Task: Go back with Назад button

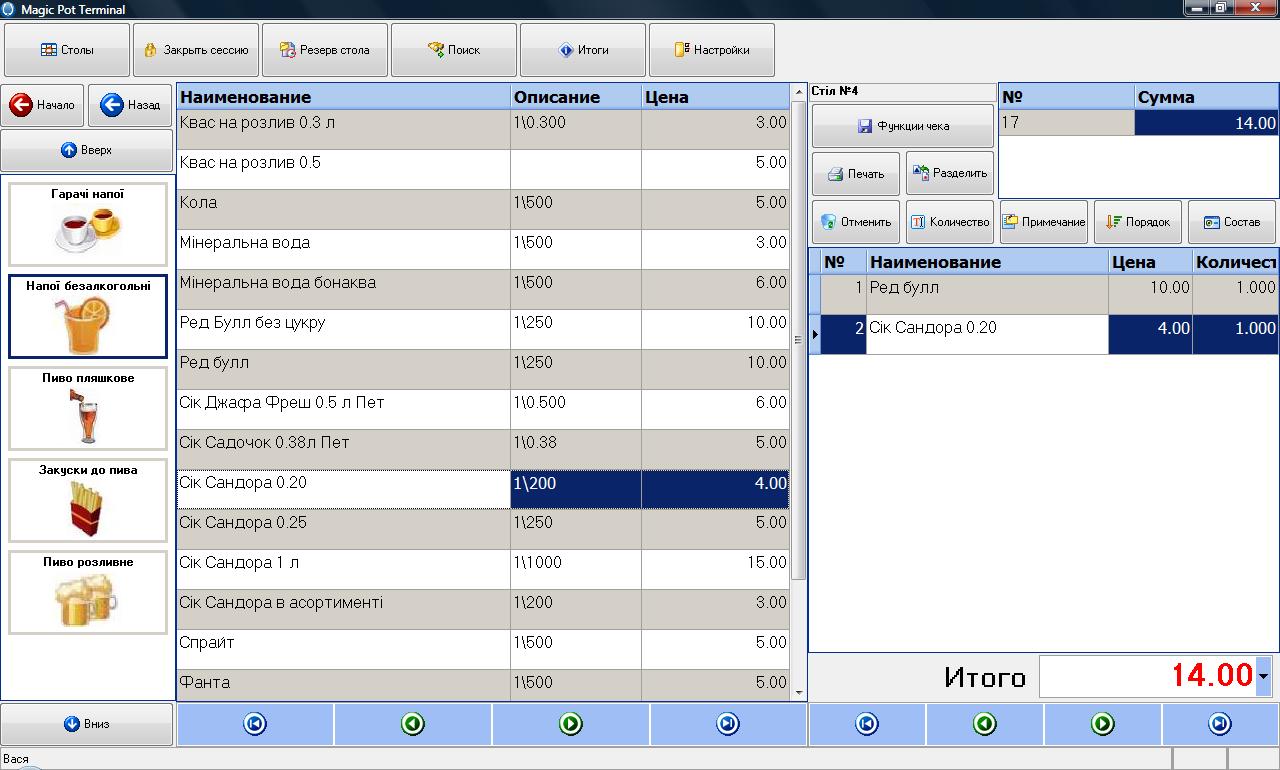Action: pyautogui.click(x=130, y=105)
